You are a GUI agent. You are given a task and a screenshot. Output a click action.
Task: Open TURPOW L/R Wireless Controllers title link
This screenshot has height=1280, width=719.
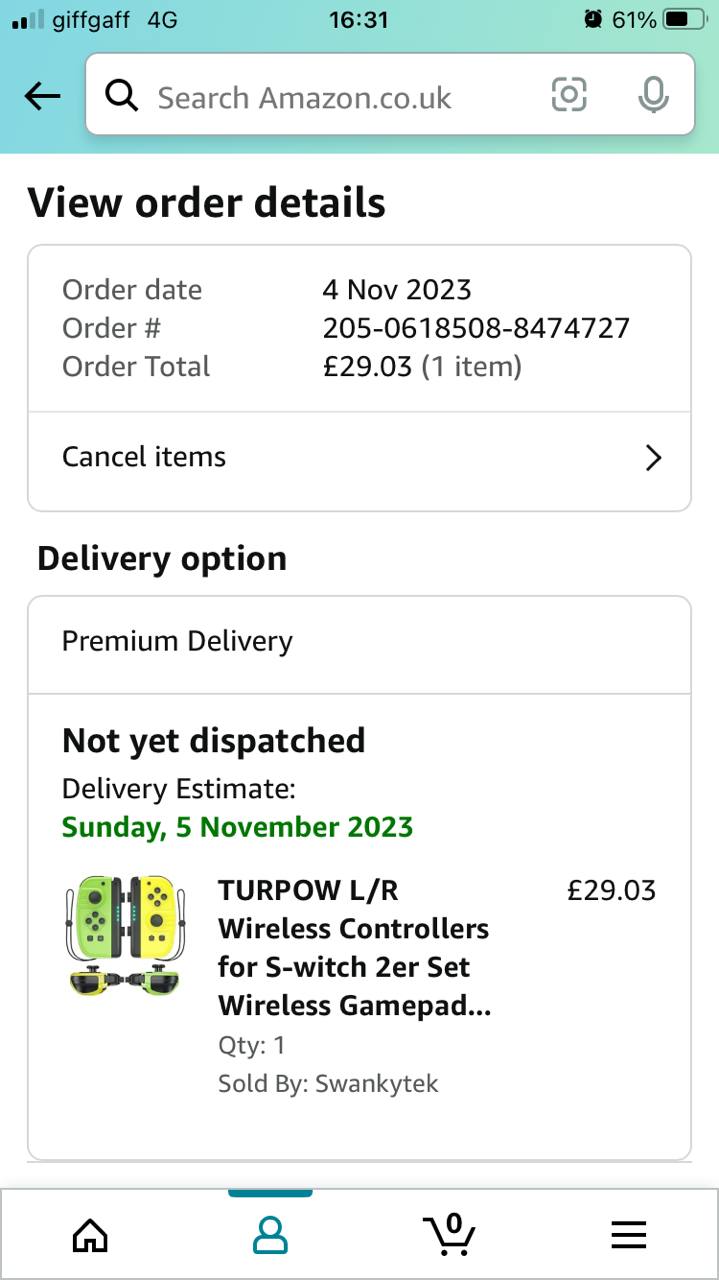[354, 947]
